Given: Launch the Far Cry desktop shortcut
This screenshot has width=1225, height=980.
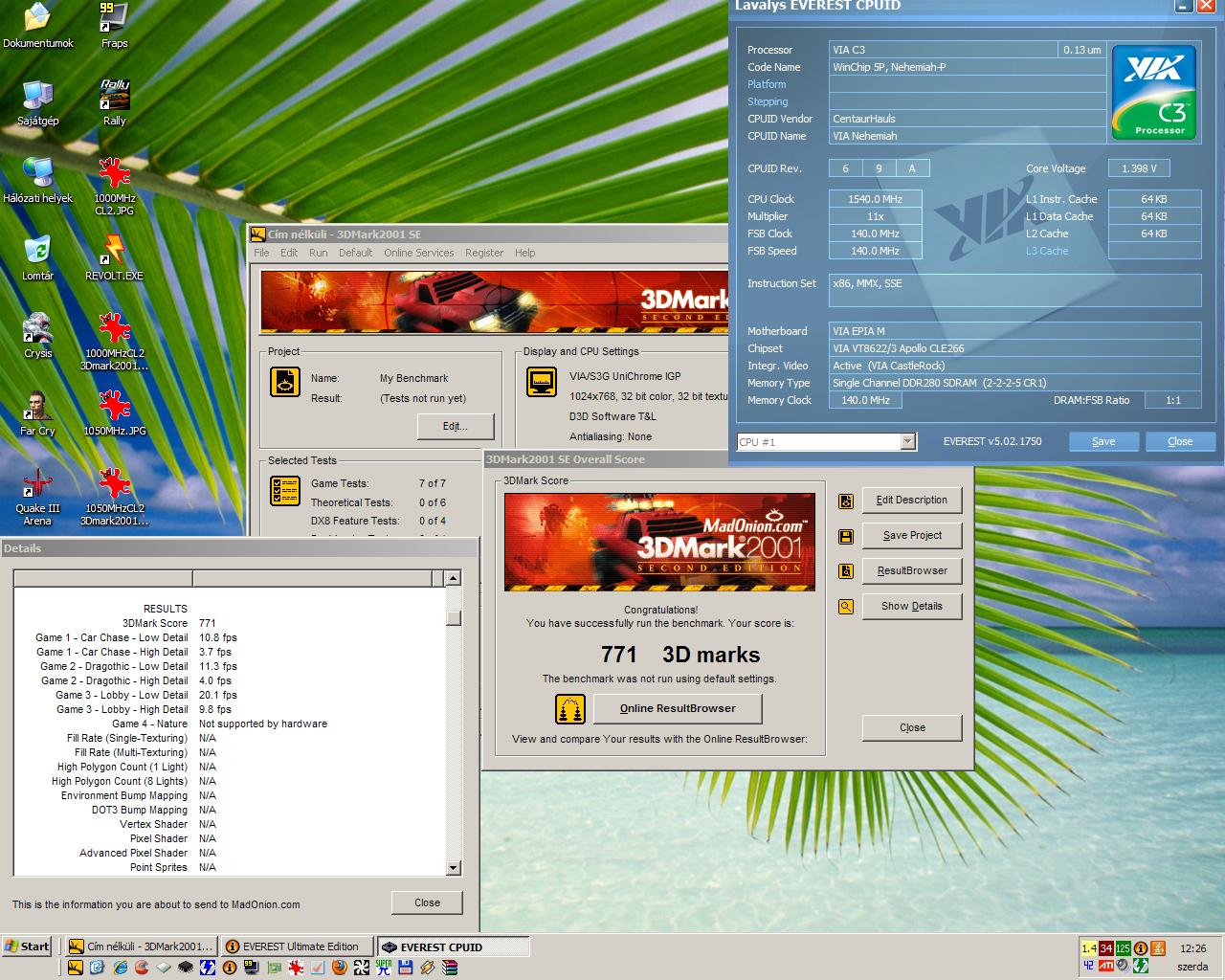Looking at the screenshot, I should coord(37,413).
